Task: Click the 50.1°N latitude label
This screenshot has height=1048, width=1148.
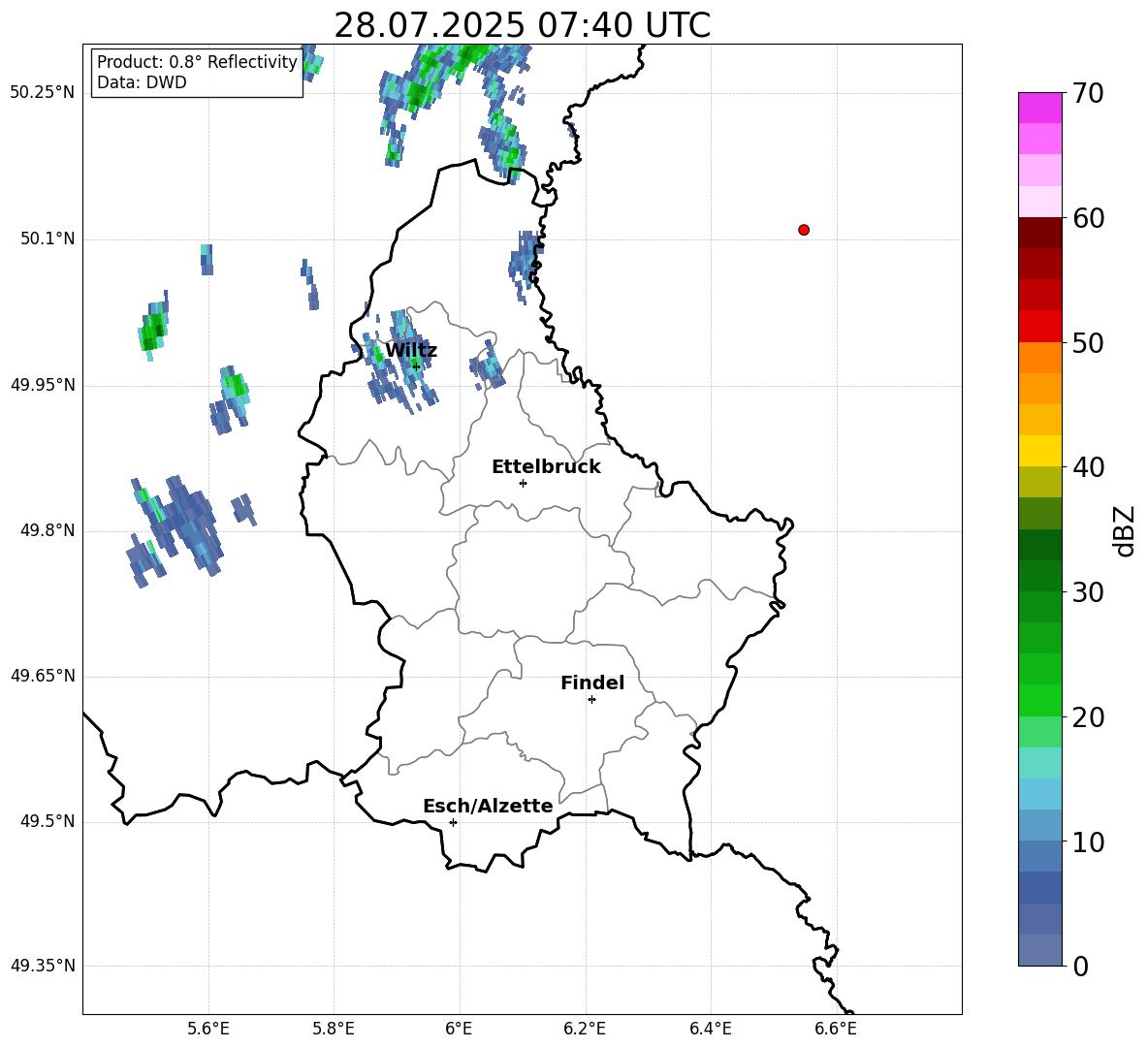Action: [x=48, y=238]
